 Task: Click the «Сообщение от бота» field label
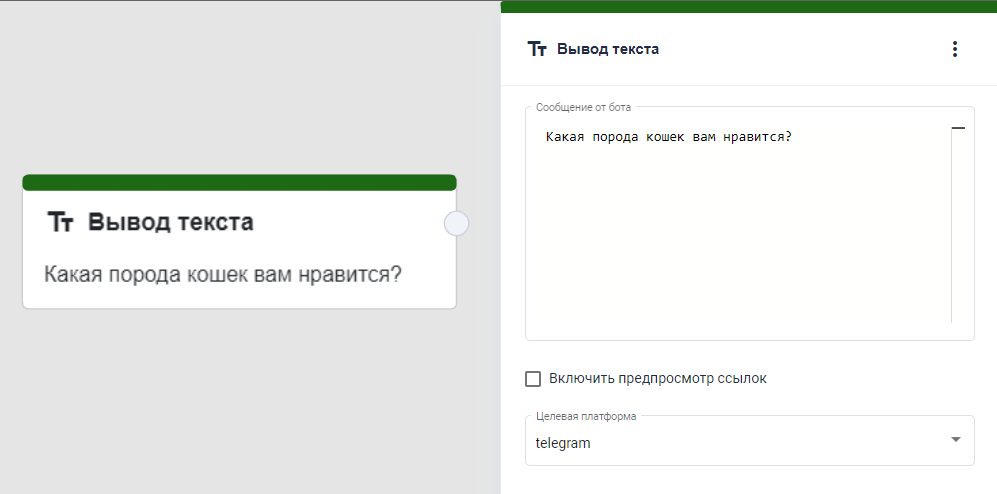pyautogui.click(x=583, y=107)
